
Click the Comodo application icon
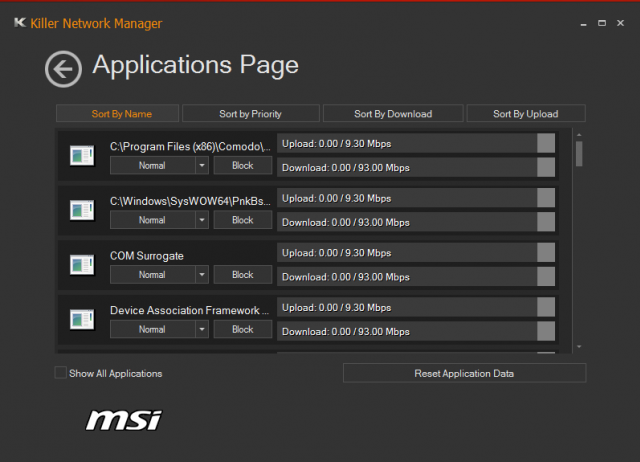82,155
